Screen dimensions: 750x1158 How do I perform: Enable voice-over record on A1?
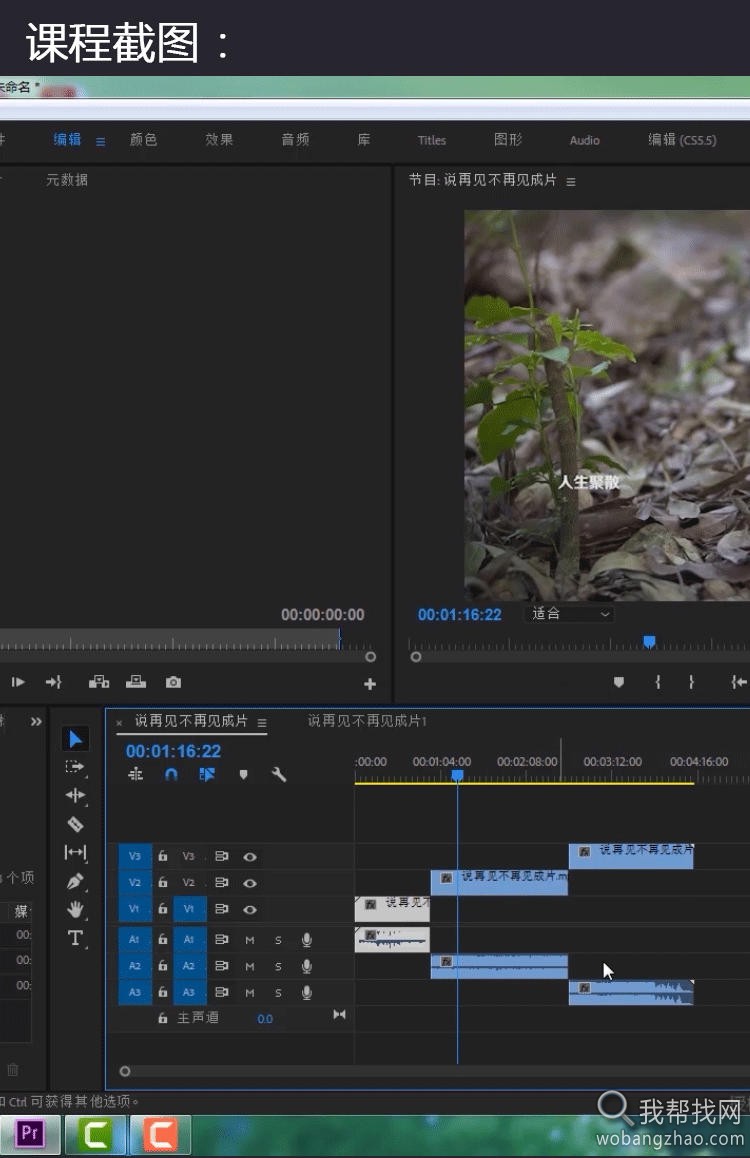306,939
